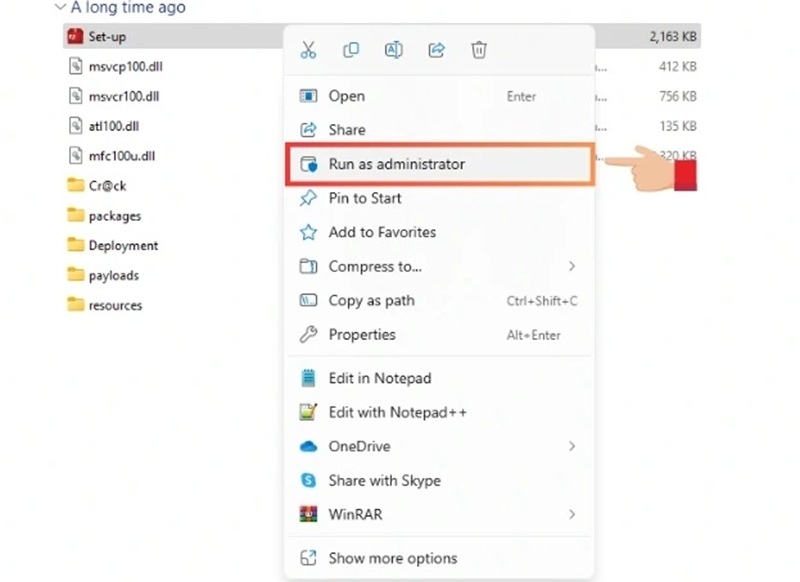Expand the WinRAR submenu chevron
This screenshot has width=800, height=582.
coord(571,514)
